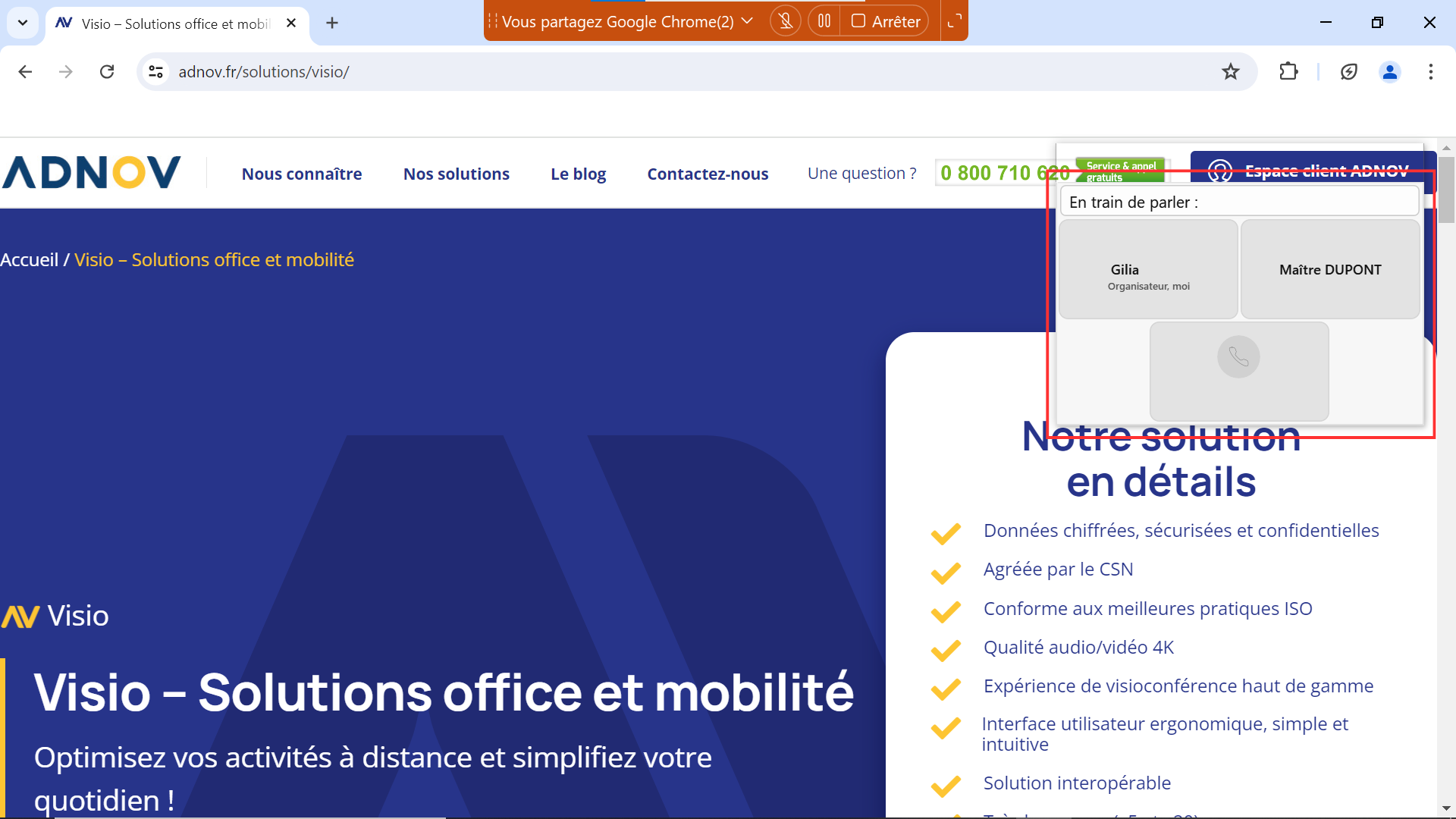This screenshot has height=819, width=1456.
Task: Click the large 'Visio – Solutions office et mobilité' heading
Action: click(444, 692)
